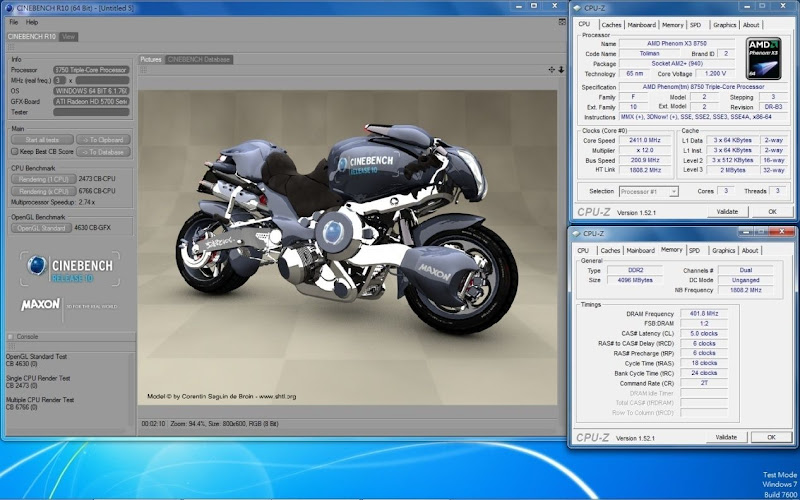Open the CINEBENCH Database tab
Viewport: 800px width, 500px height.
tap(199, 60)
